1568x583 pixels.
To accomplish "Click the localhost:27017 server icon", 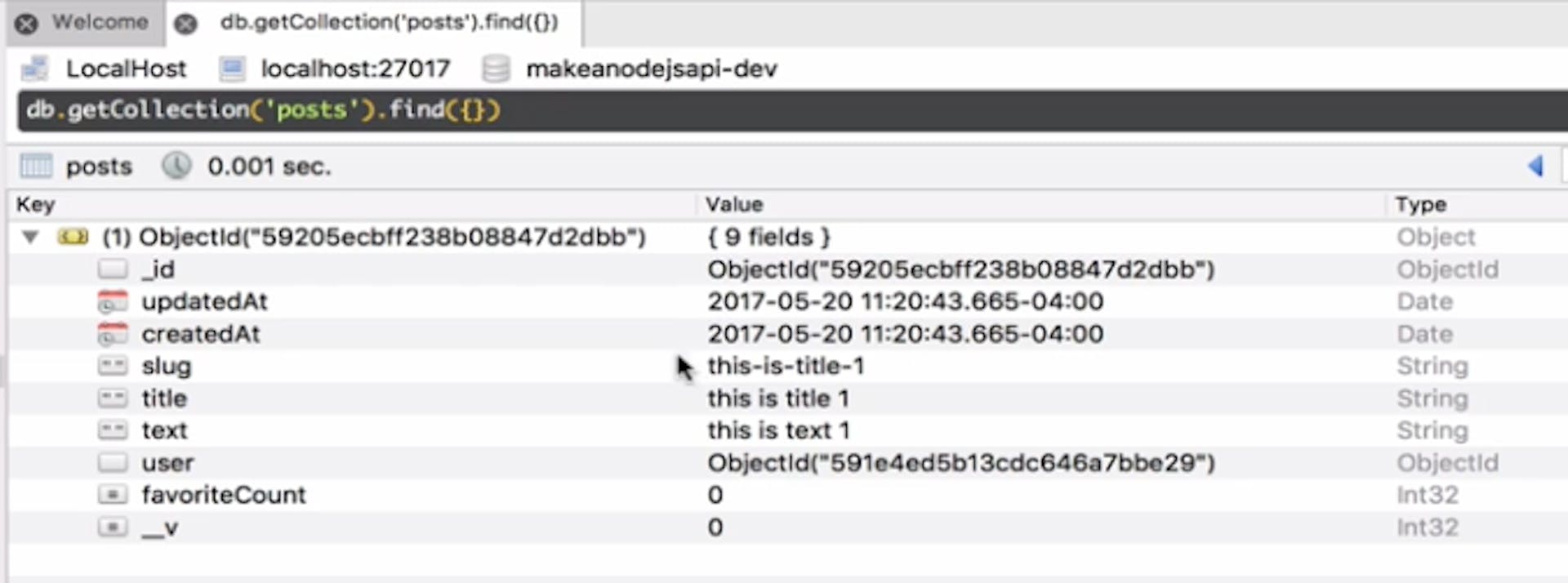I will click(232, 69).
